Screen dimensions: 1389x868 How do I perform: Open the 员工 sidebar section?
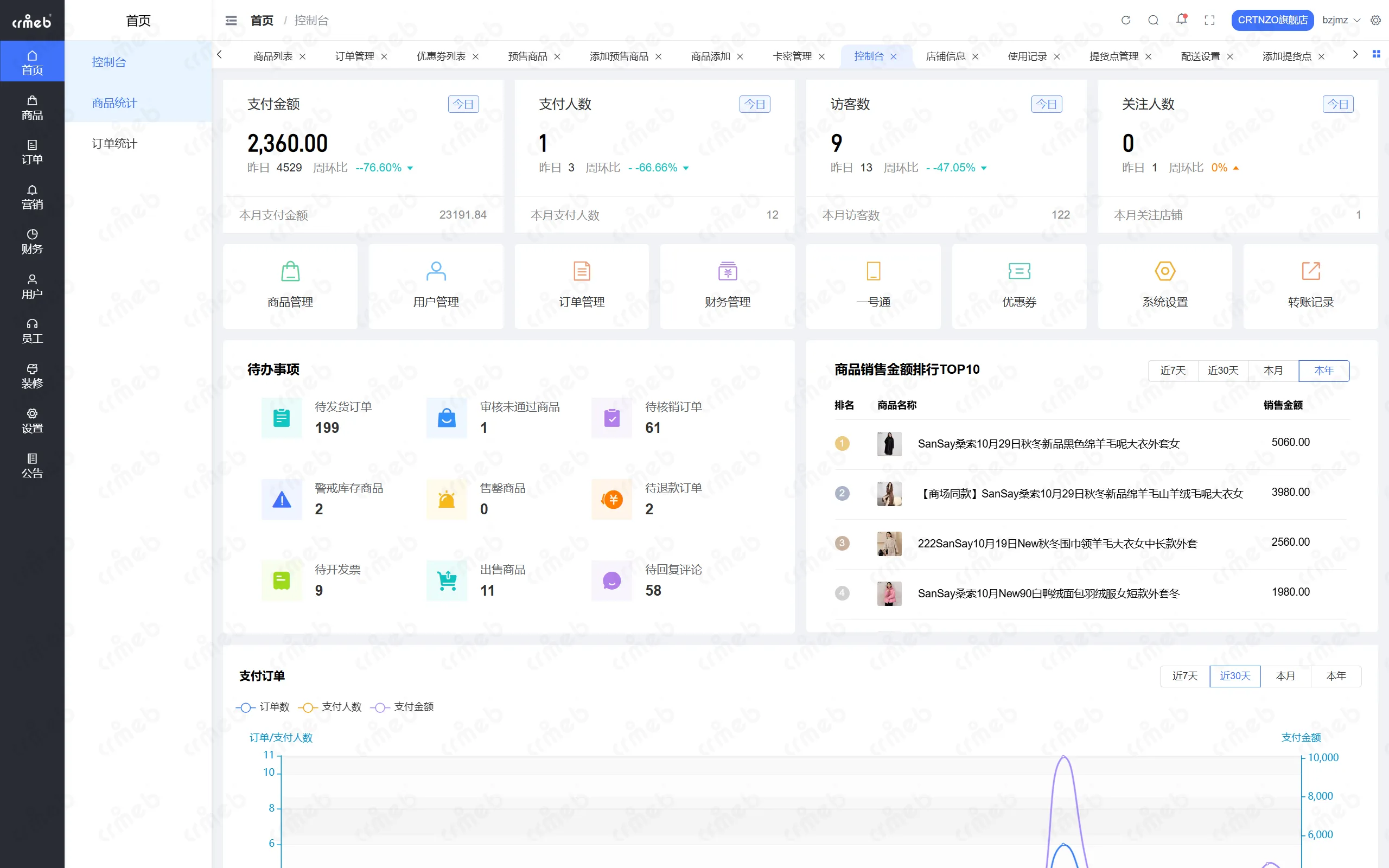(32, 331)
